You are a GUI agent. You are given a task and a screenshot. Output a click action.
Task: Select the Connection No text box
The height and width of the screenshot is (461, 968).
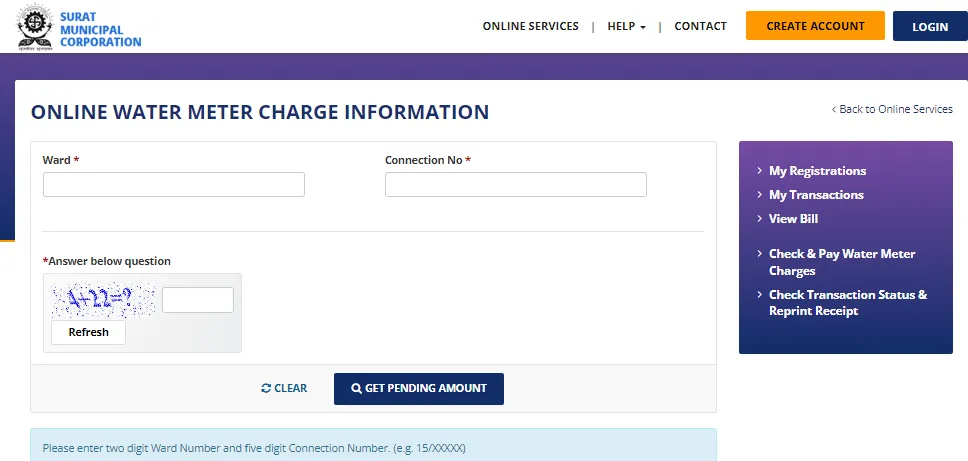tap(515, 185)
